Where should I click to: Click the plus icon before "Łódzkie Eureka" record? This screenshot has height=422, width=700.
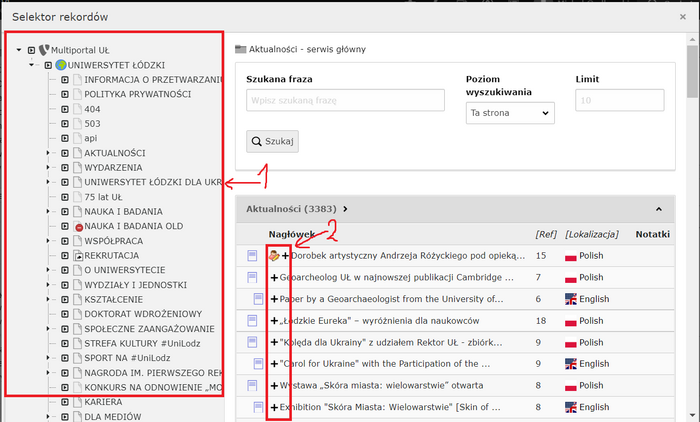point(275,320)
